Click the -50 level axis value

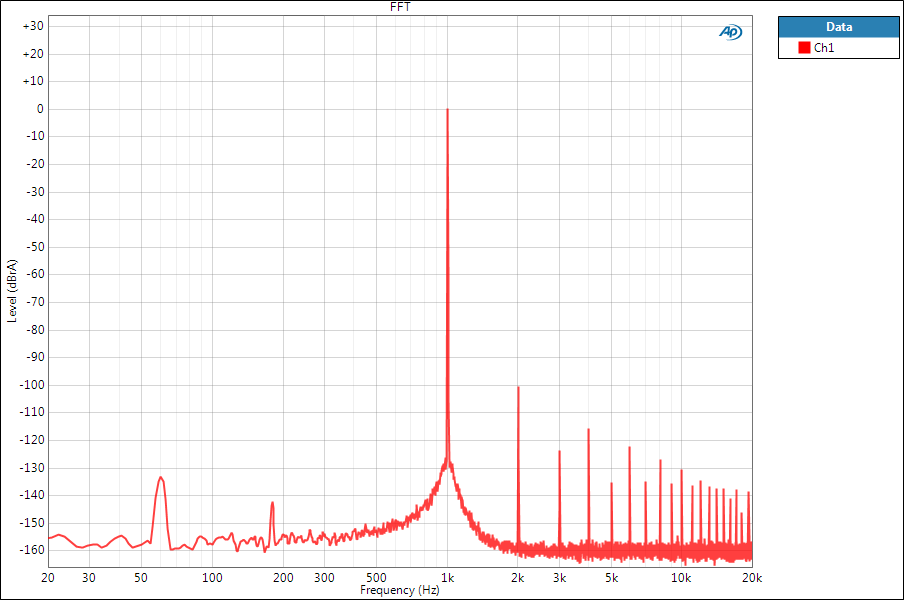tap(35, 247)
